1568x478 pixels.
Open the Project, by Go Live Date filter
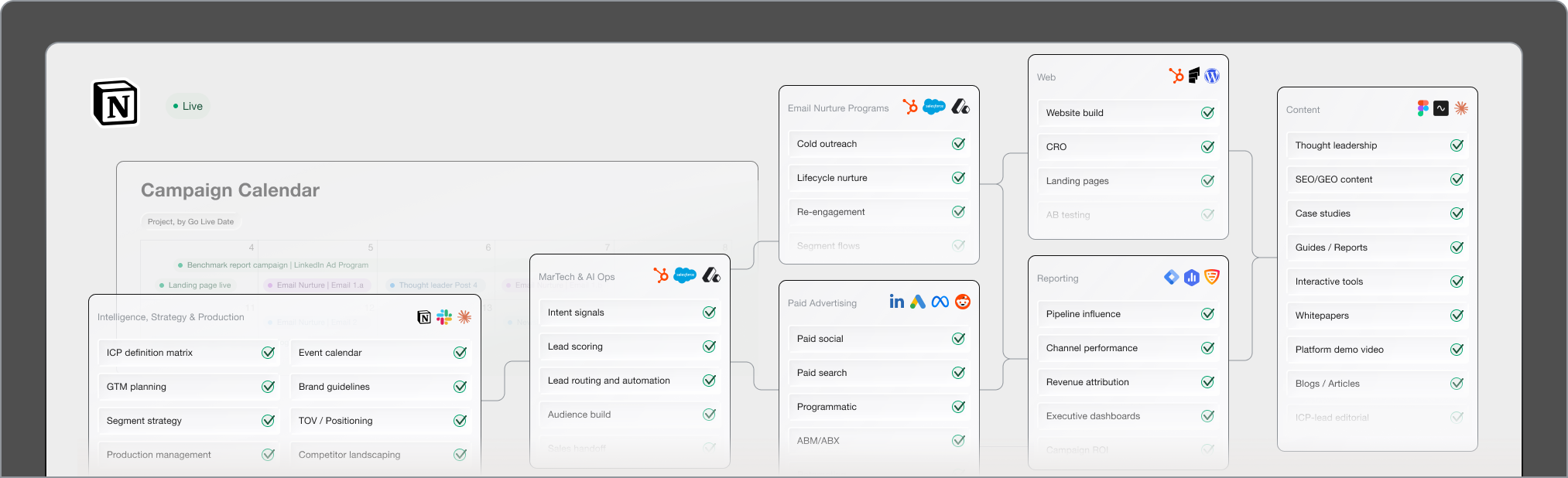[191, 222]
